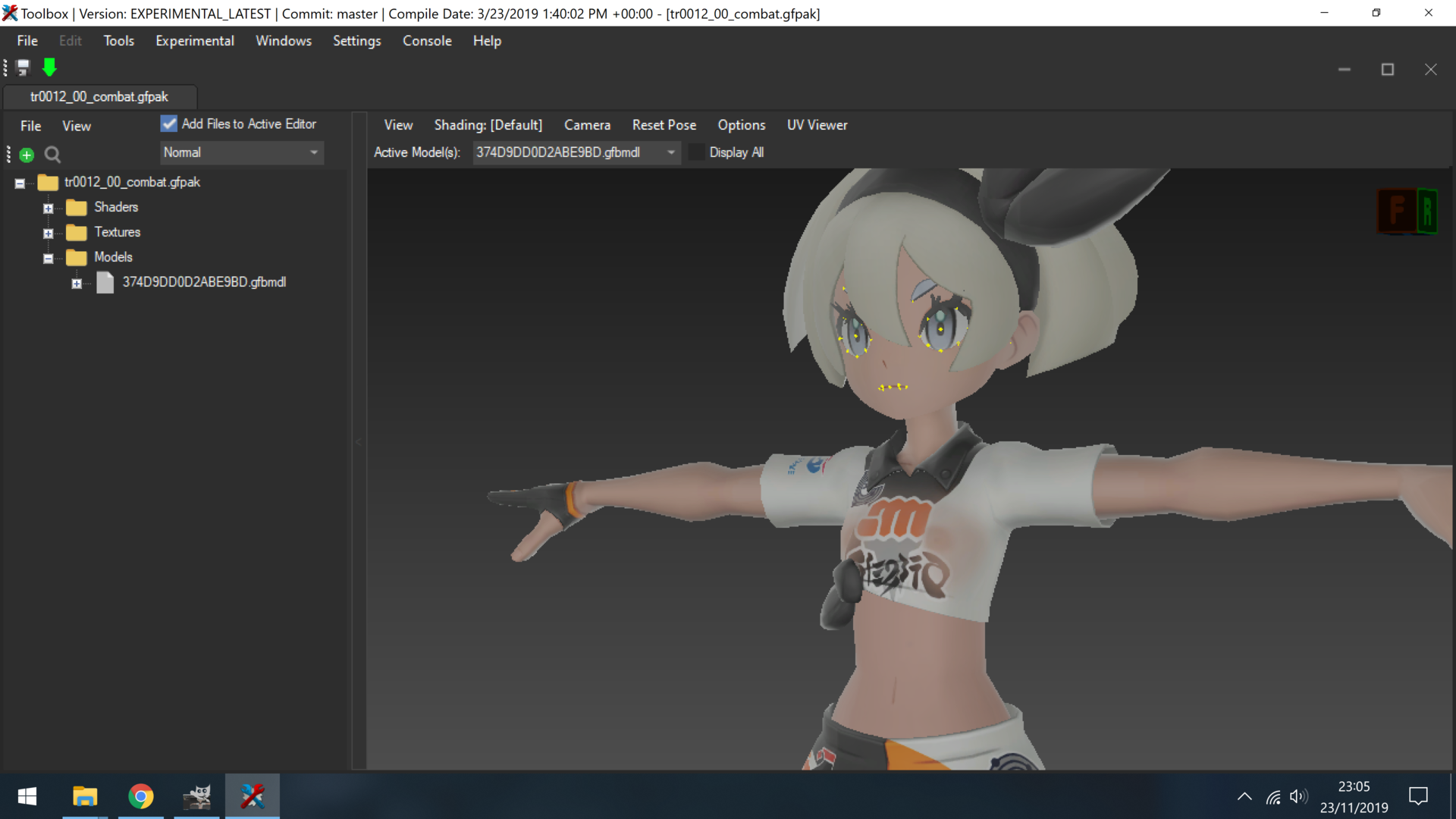The image size is (1456, 819).
Task: Open the Active Model(s) dropdown
Action: tap(576, 152)
